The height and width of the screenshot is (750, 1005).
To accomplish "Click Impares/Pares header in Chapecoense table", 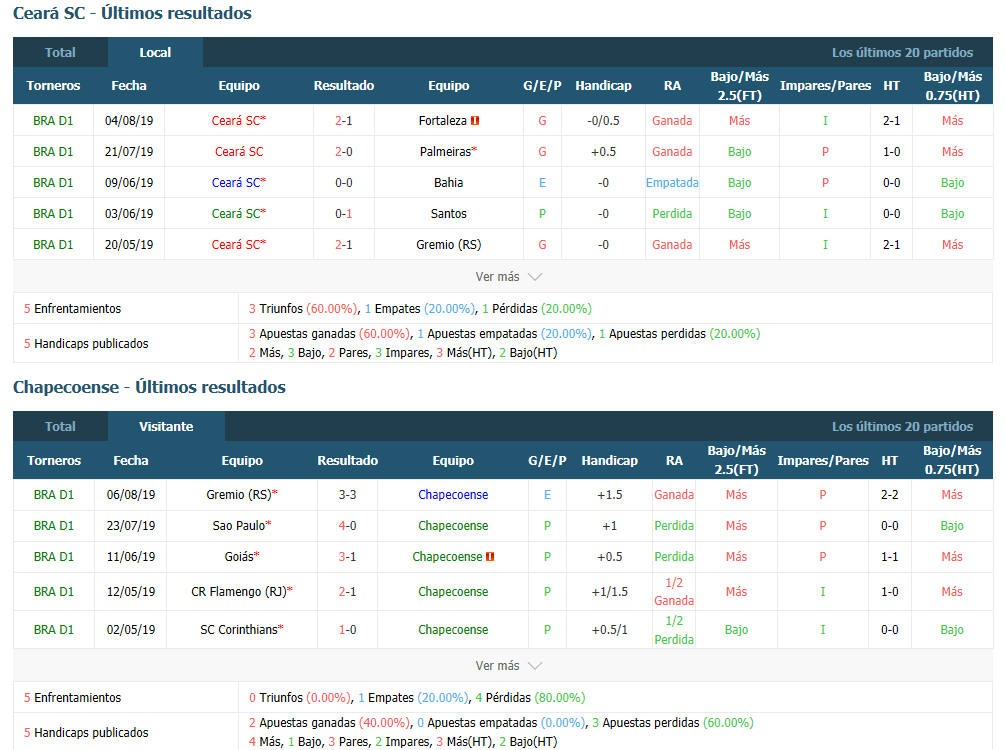I will coord(823,460).
